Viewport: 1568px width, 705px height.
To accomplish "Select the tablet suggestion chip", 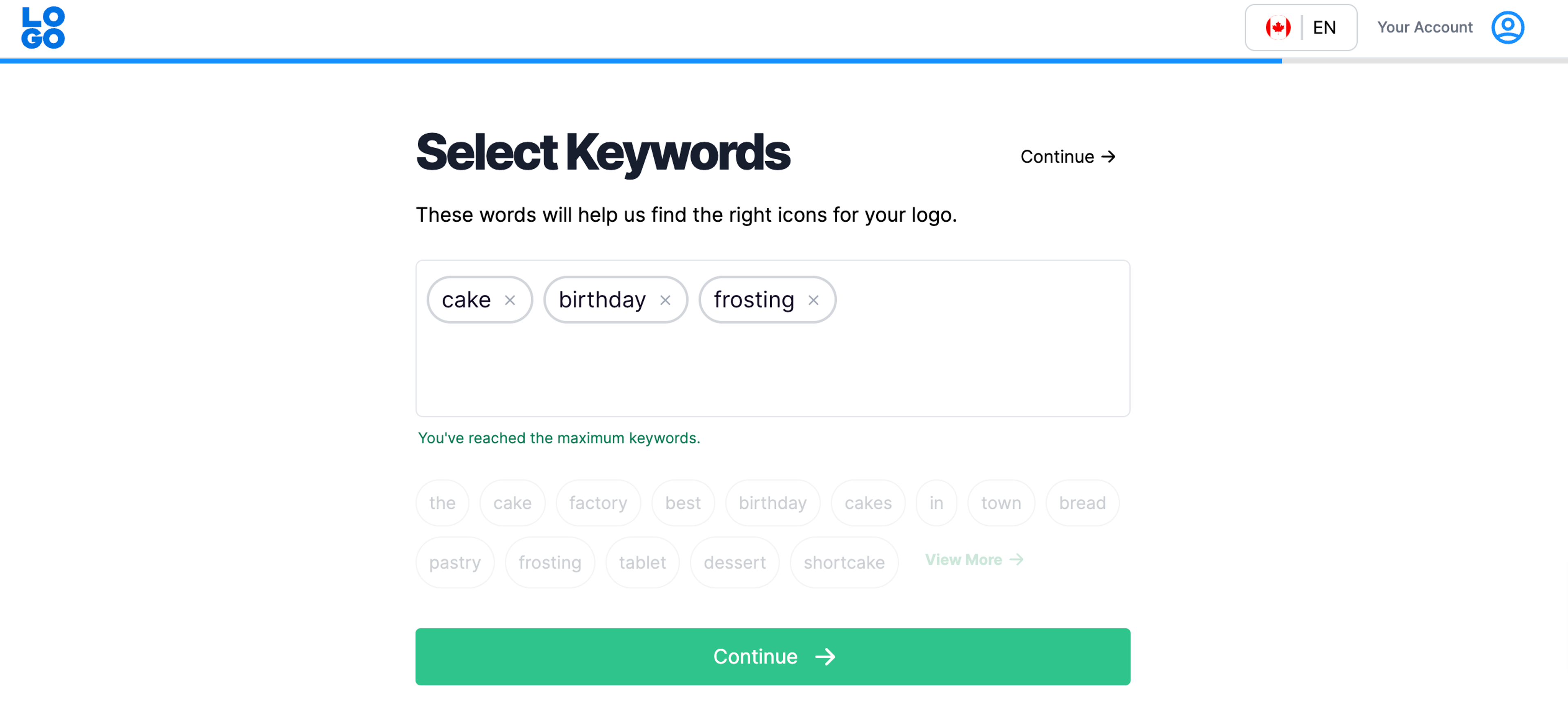I will point(642,563).
